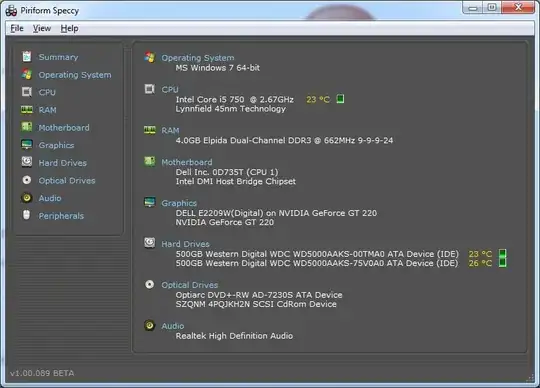Open Optical Drives section from sidebar
Image resolution: width=540 pixels, height=388 pixels.
(x=67, y=180)
